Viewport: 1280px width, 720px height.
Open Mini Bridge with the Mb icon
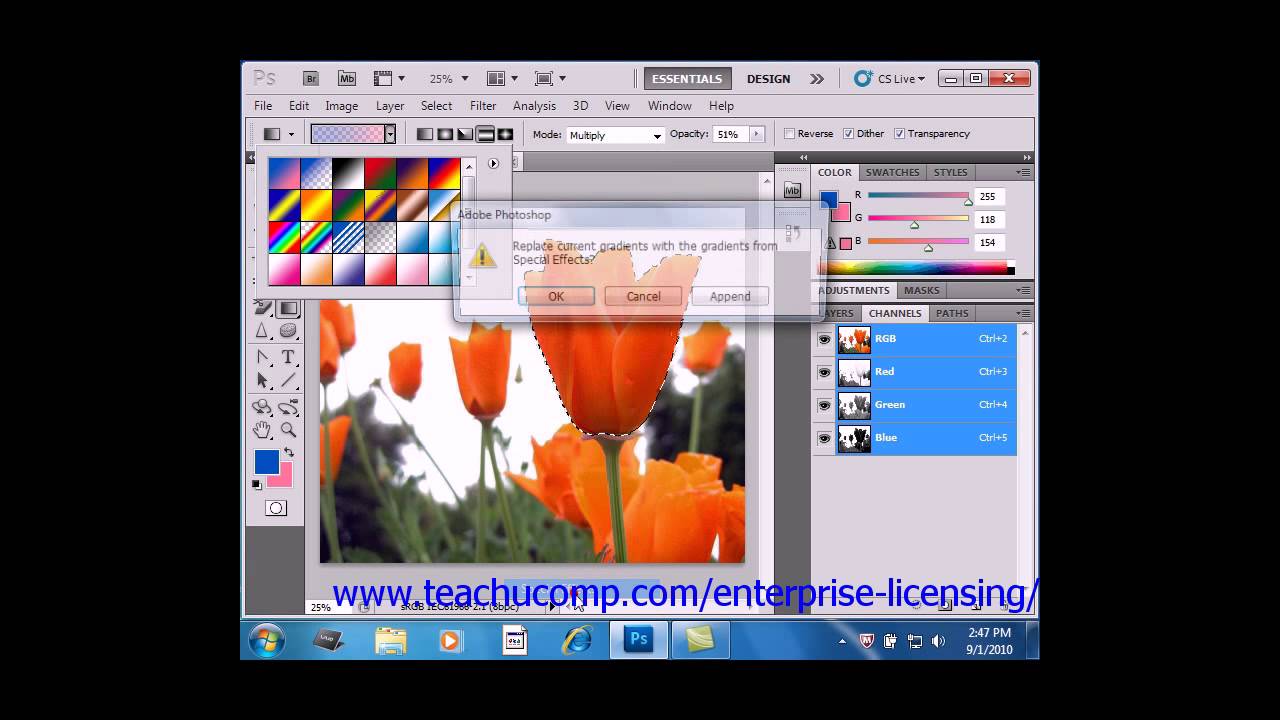click(x=346, y=79)
